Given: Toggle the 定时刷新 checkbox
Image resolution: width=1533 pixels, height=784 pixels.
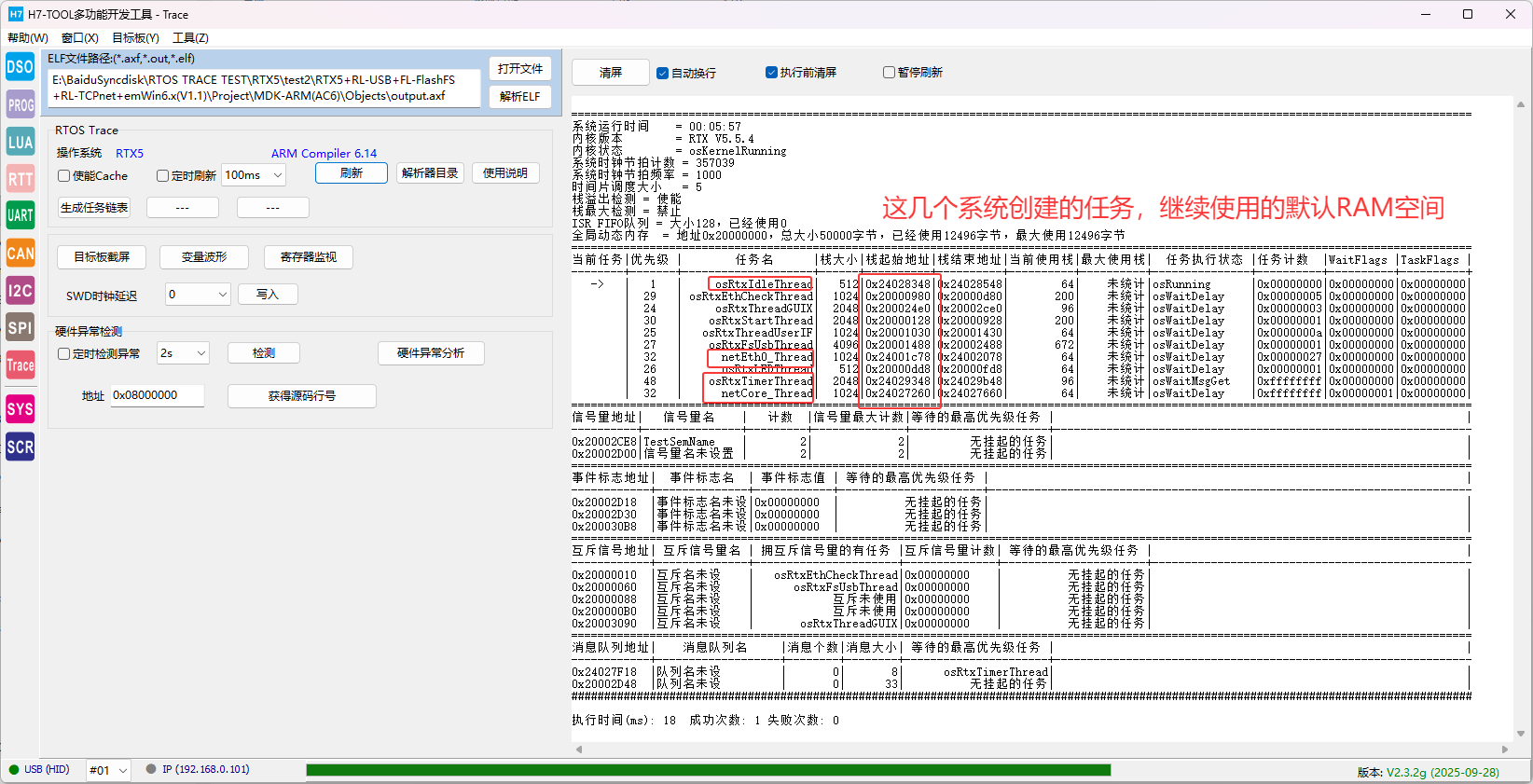Looking at the screenshot, I should 163,175.
